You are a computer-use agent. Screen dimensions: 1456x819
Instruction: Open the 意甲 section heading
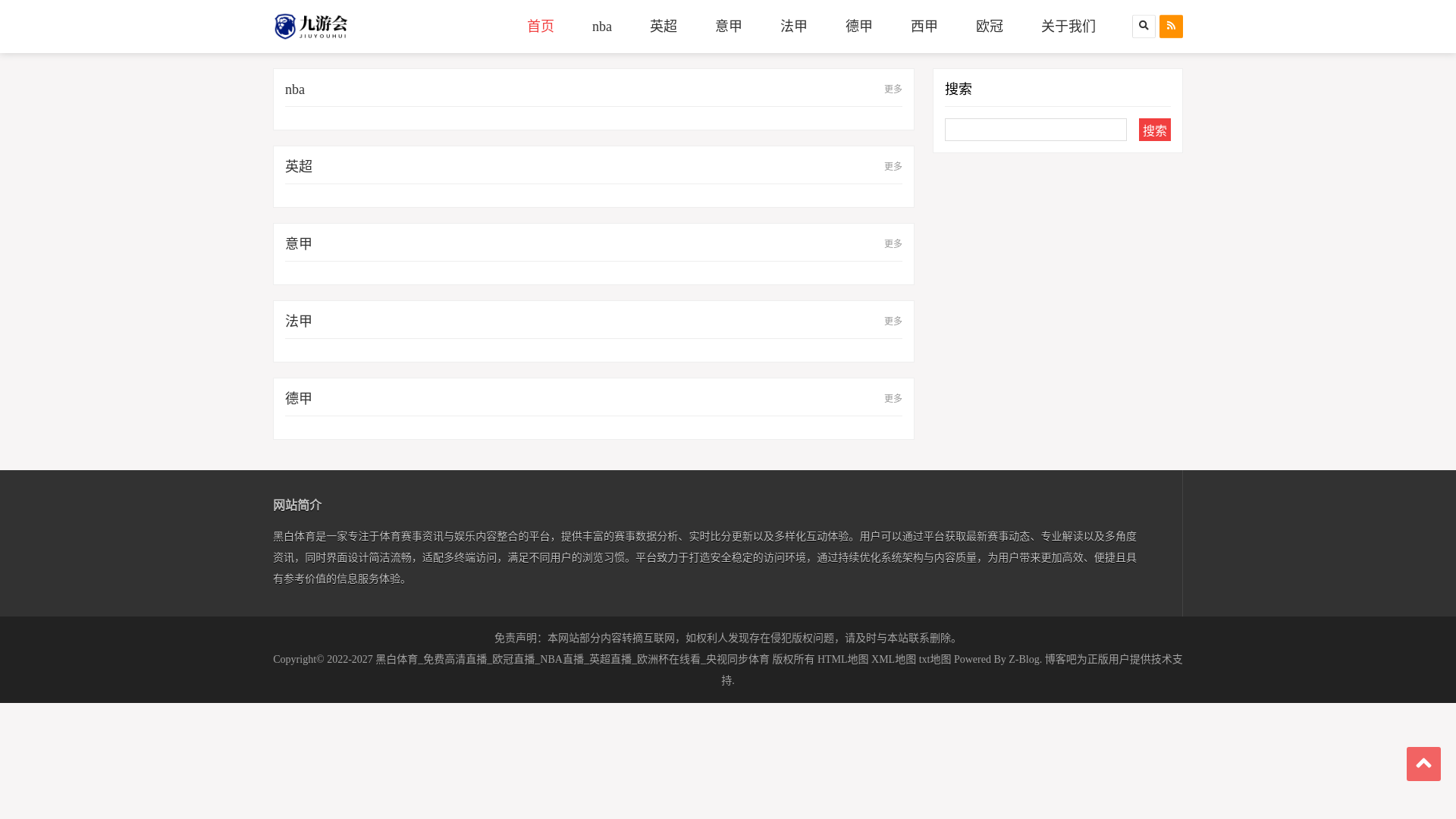[299, 244]
